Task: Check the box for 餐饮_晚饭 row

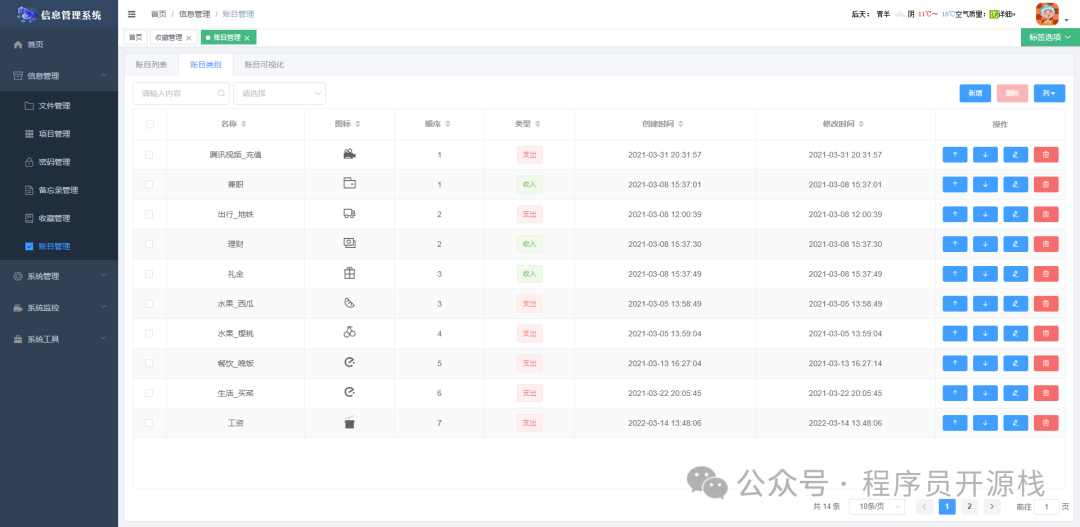Action: click(x=149, y=363)
